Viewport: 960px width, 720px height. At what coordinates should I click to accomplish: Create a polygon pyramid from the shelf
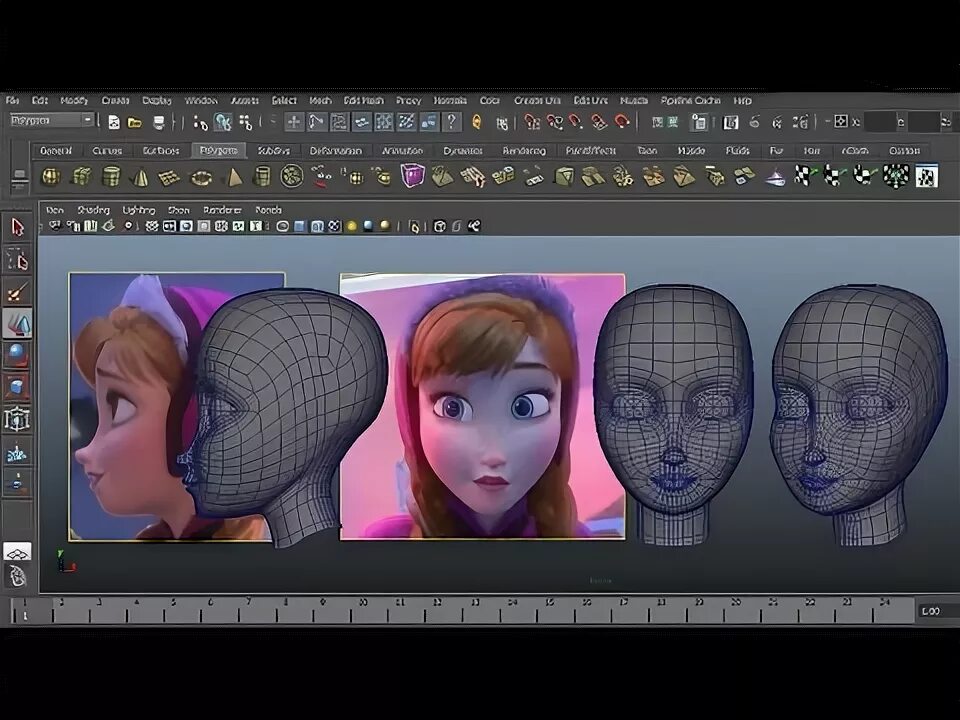[x=233, y=178]
